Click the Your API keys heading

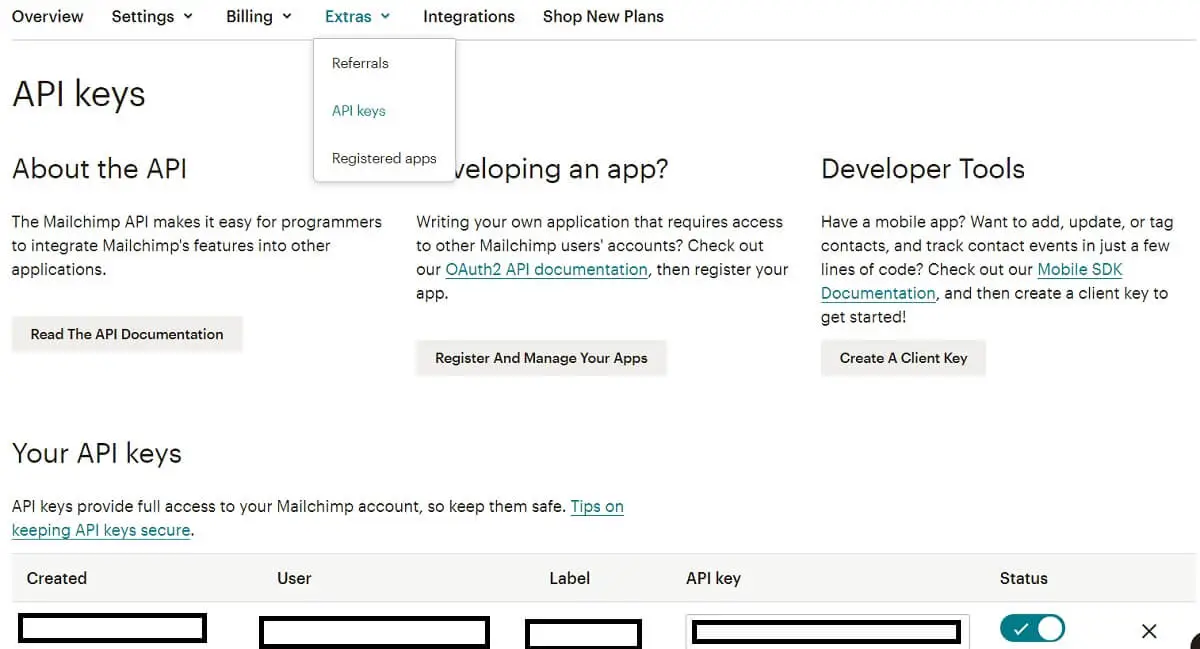pos(97,453)
